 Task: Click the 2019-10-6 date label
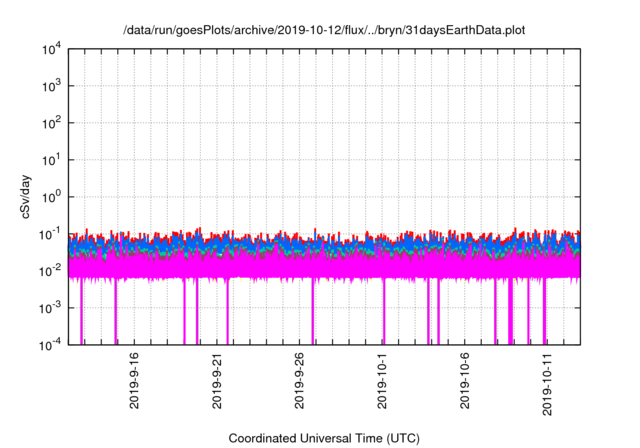pyautogui.click(x=464, y=381)
